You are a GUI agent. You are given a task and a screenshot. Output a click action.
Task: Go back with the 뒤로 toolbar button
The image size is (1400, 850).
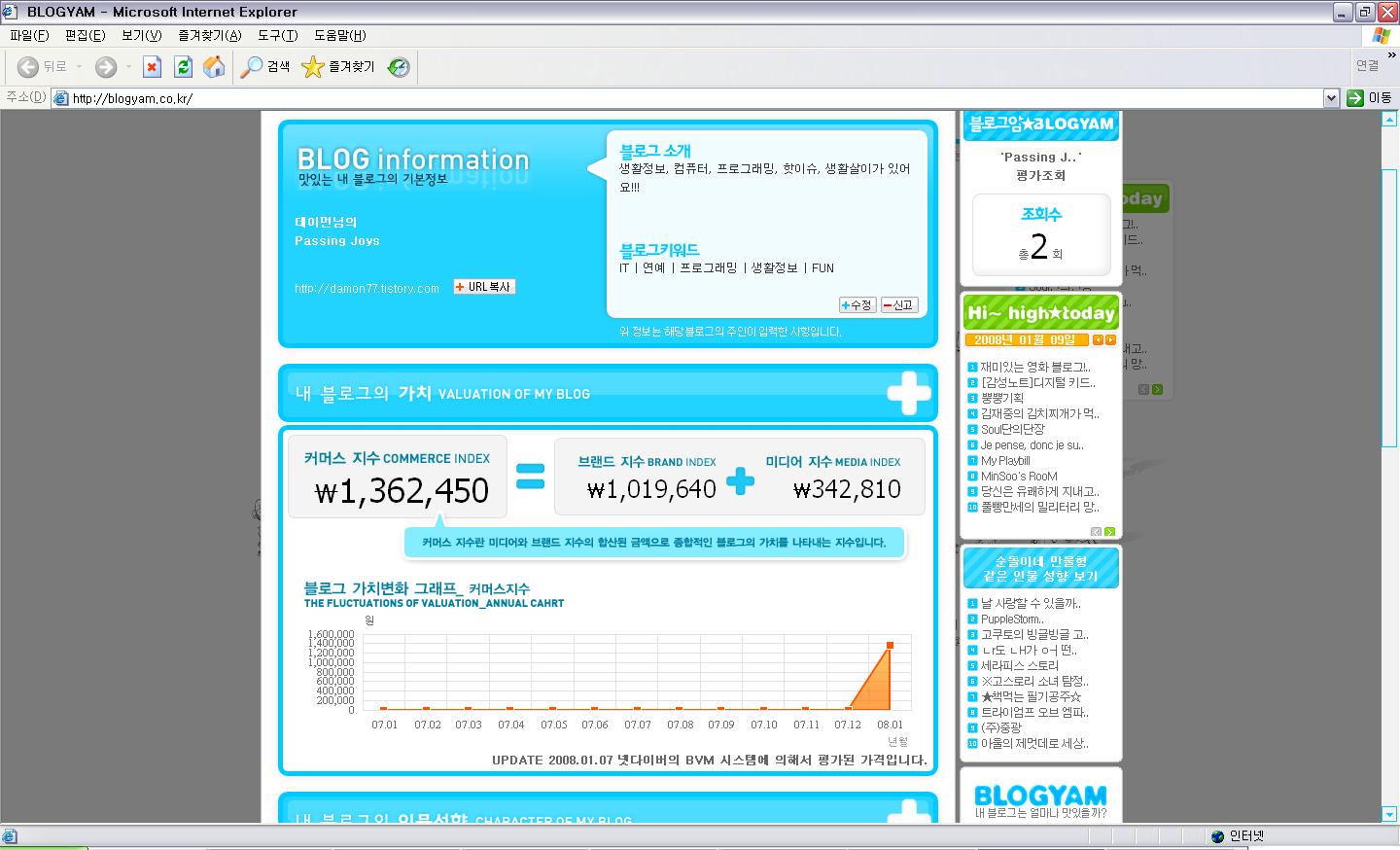tap(43, 66)
